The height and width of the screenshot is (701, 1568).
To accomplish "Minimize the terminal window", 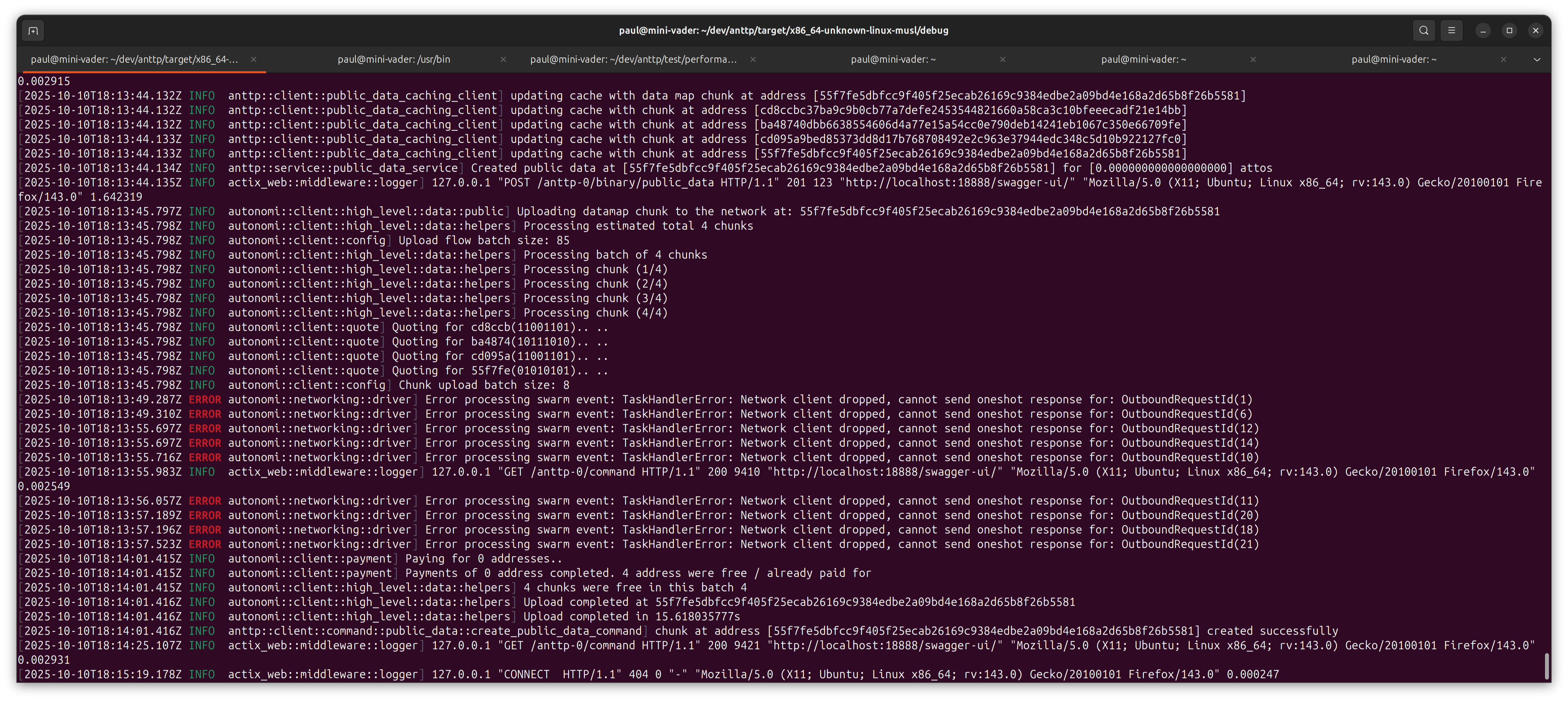I will (1484, 31).
